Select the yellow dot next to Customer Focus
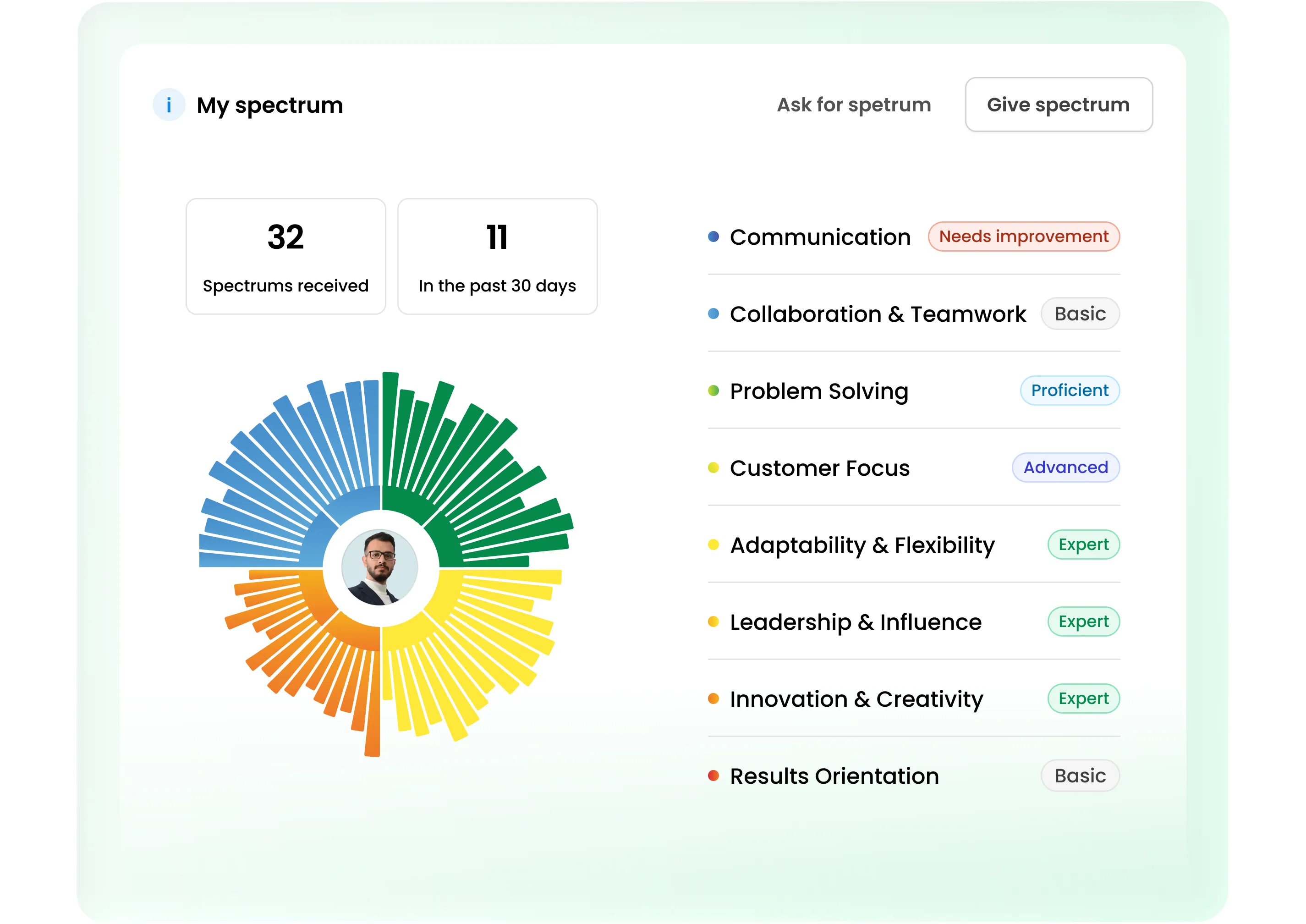 [x=713, y=467]
